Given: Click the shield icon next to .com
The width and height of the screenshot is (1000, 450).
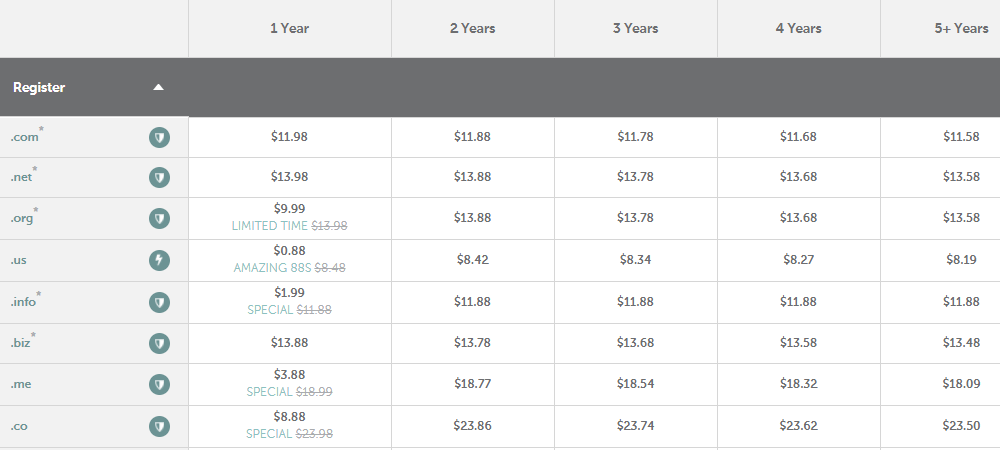Looking at the screenshot, I should click(159, 137).
